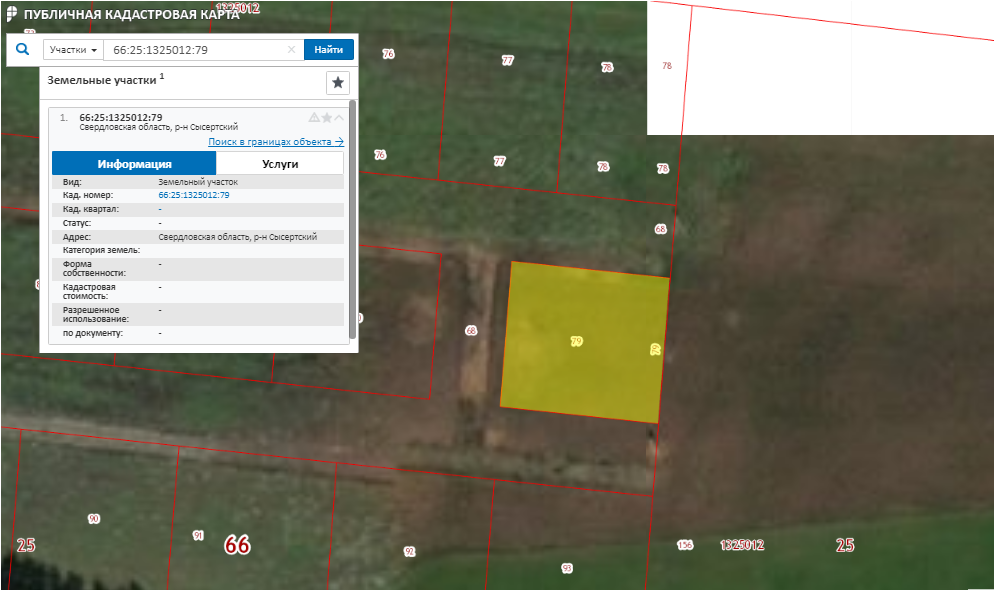The image size is (995, 591).
Task: Open the Участки search type dropdown
Action: 73,50
